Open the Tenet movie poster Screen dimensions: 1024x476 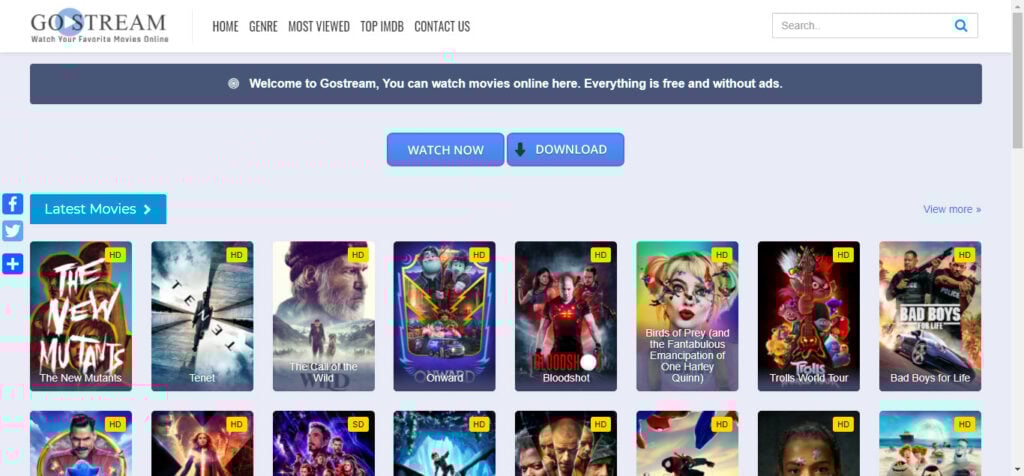[x=202, y=316]
